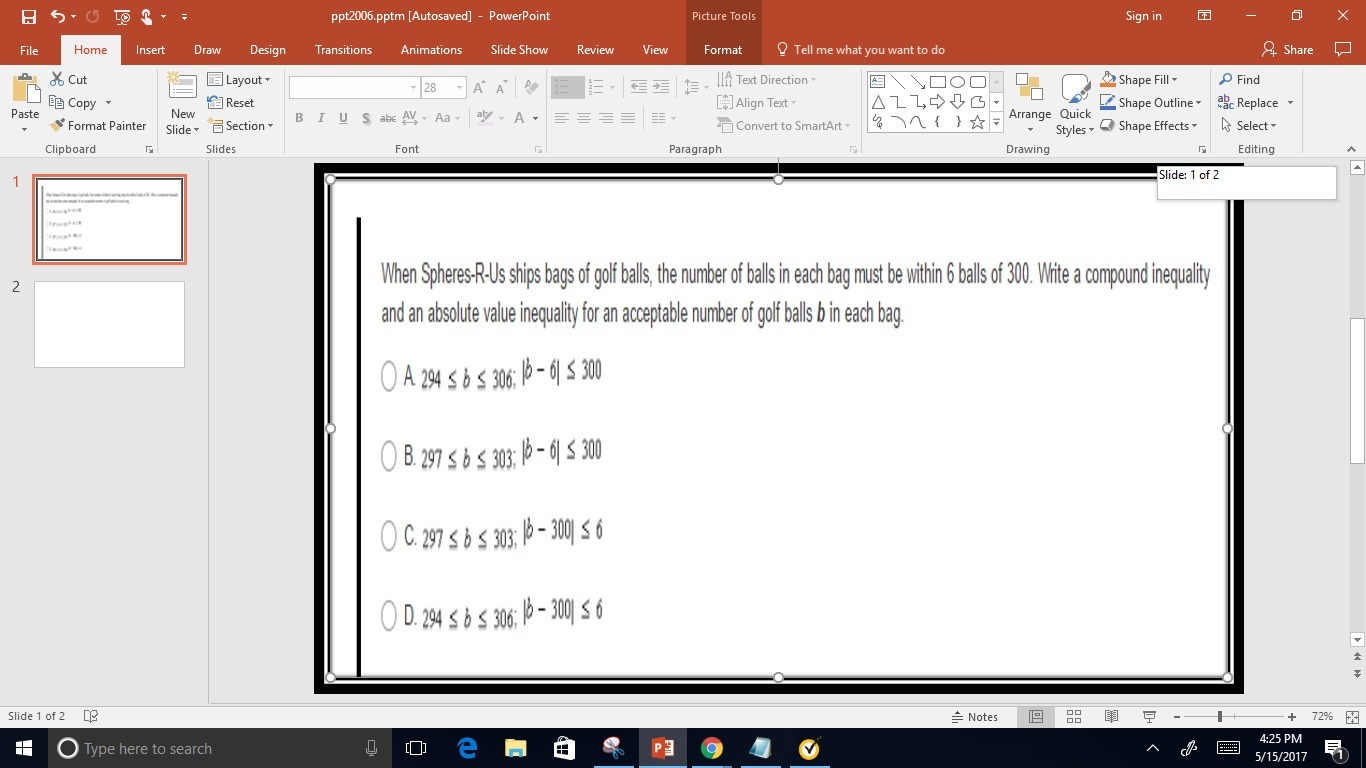Cut the selected picture
Viewport: 1366px width, 768px height.
pyautogui.click(x=68, y=80)
